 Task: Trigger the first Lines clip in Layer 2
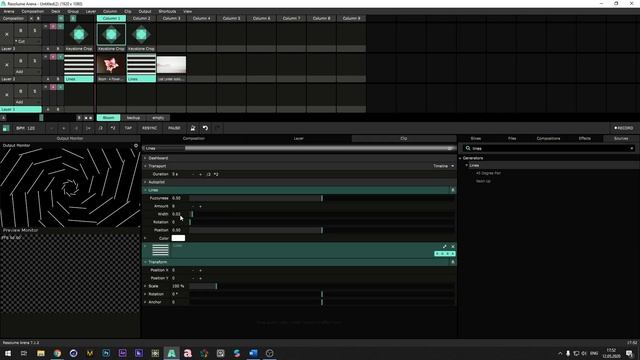click(79, 64)
